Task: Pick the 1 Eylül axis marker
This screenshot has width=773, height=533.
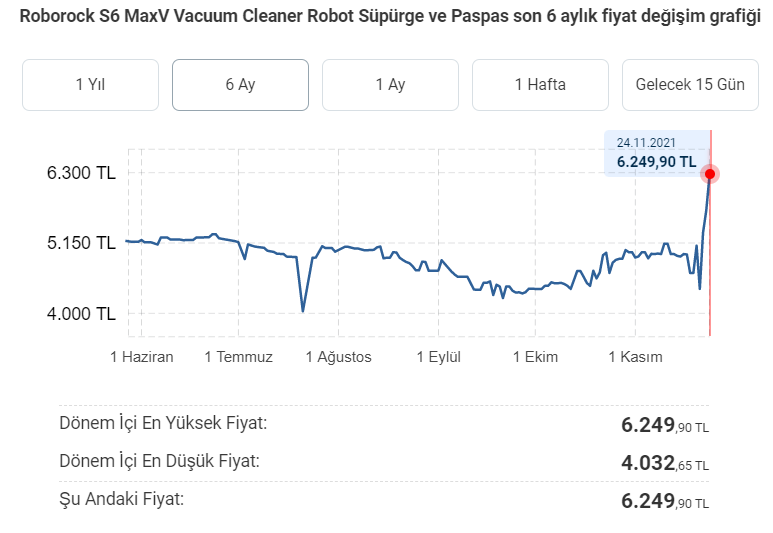Action: point(439,357)
